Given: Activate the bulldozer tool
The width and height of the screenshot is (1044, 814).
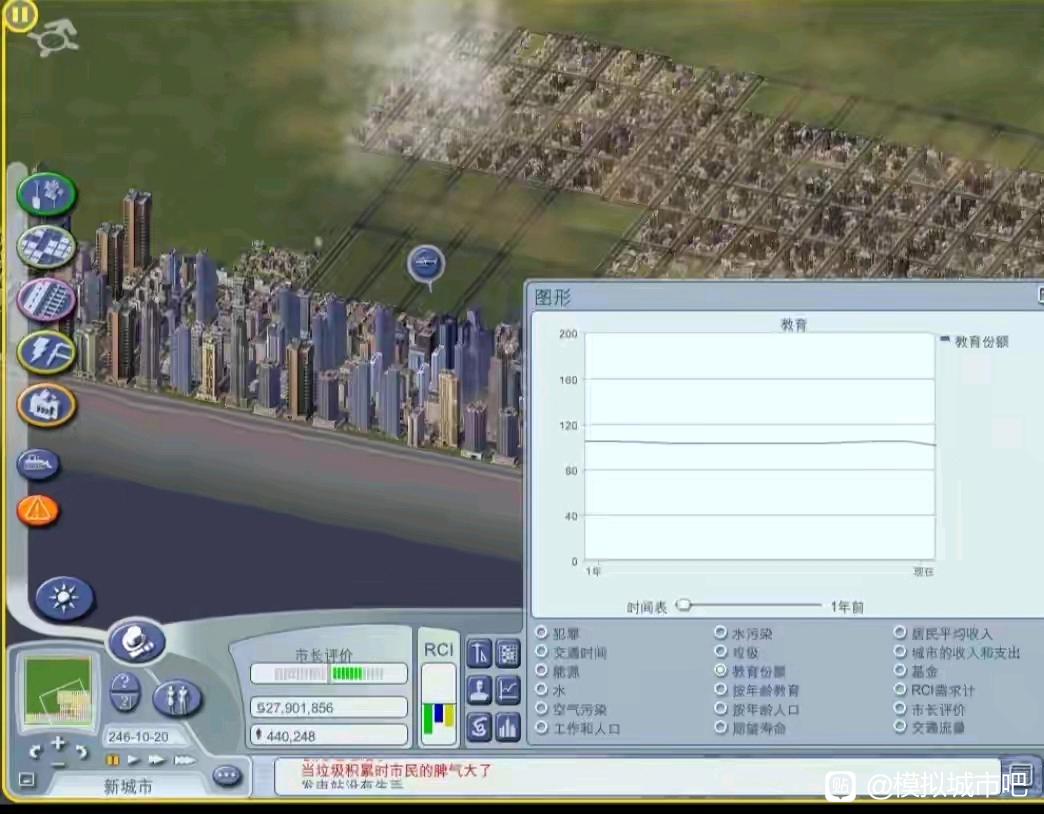Looking at the screenshot, I should point(38,463).
